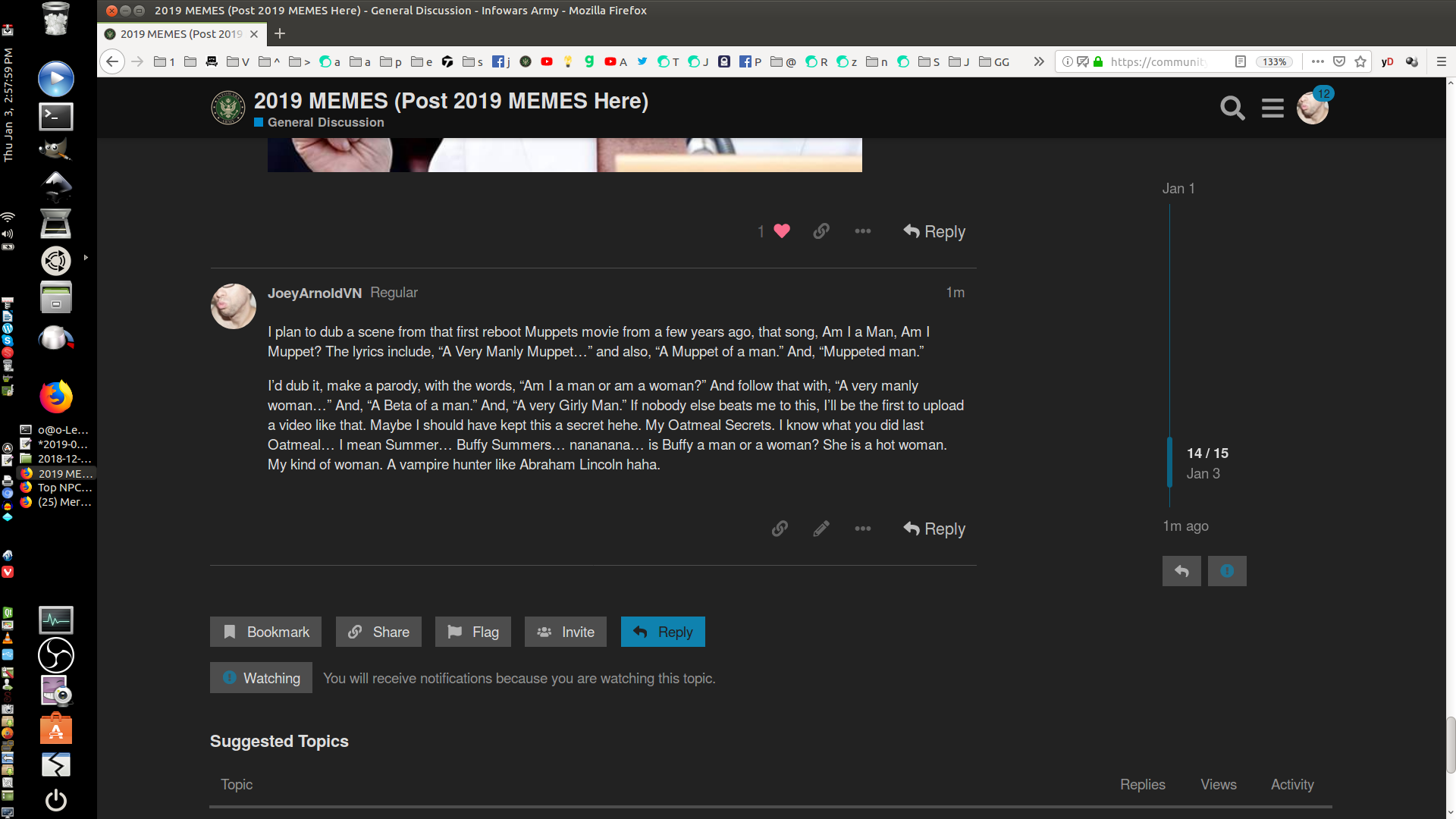Screen dimensions: 1456x819
Task: Jump to Jan 1 on timeline
Action: (x=1178, y=188)
